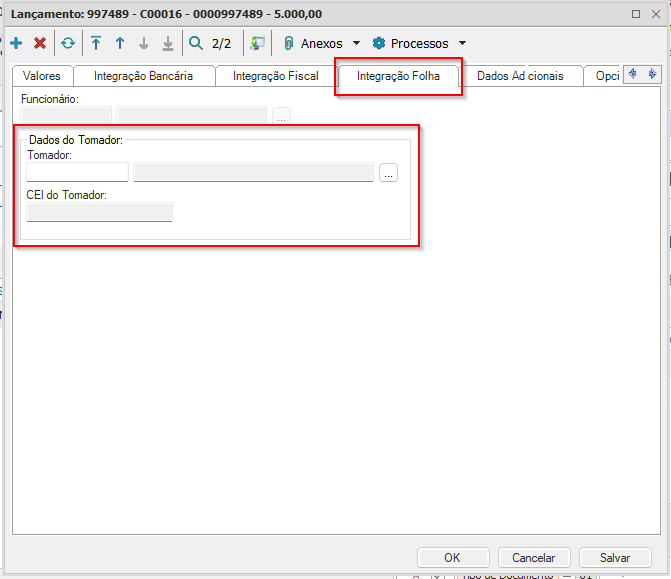Click the Cancelar button
The width and height of the screenshot is (671, 579).
point(534,558)
